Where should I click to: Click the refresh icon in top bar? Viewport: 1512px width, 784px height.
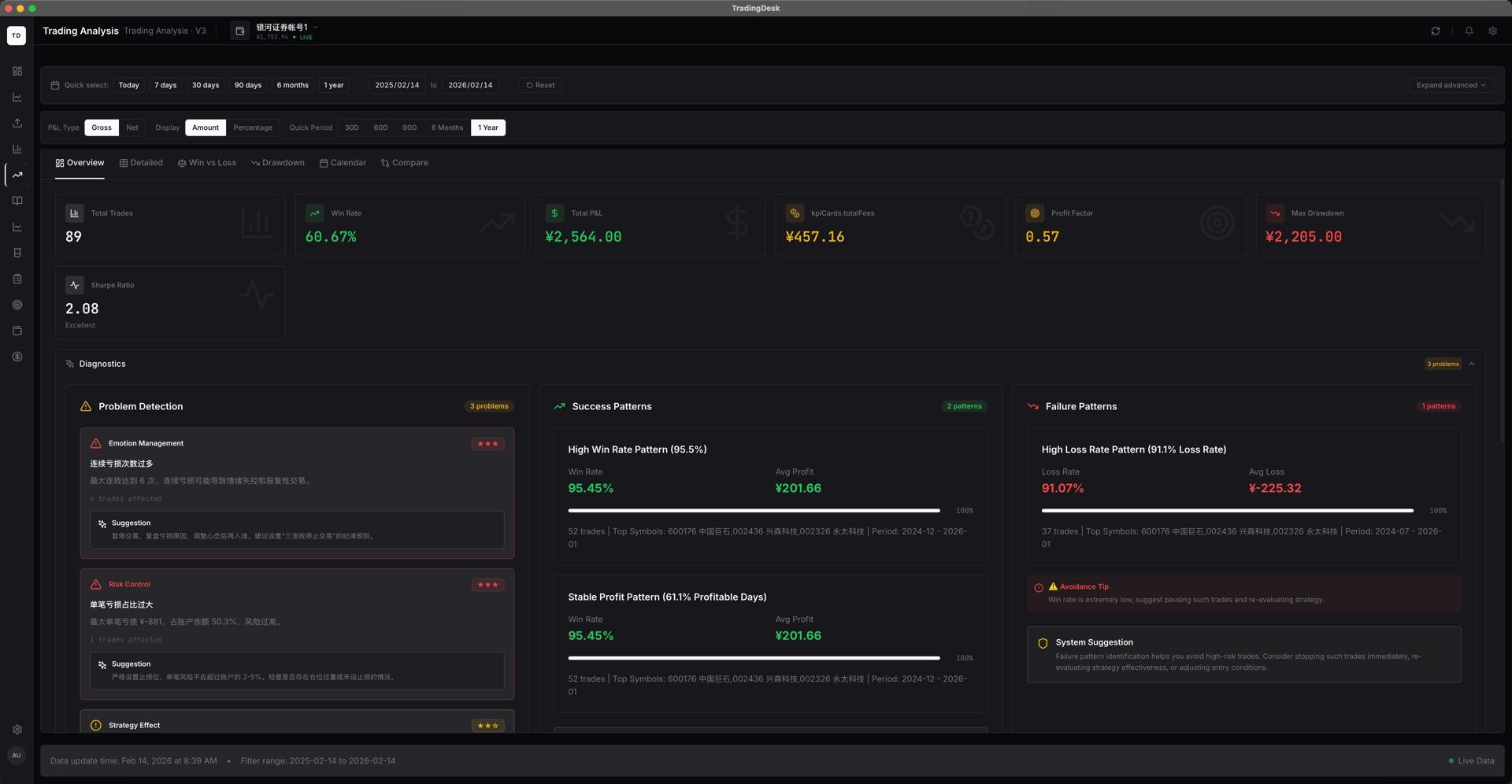tap(1435, 31)
